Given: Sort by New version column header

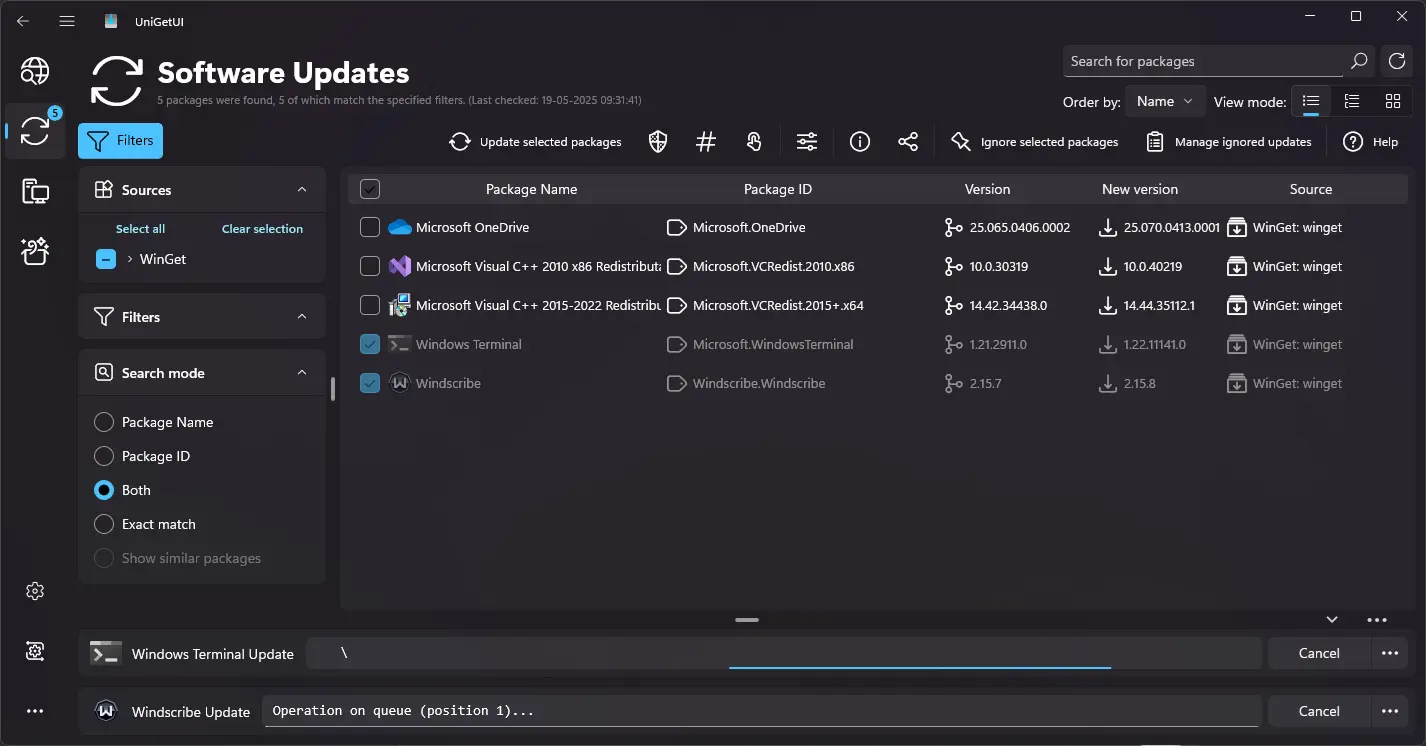Looking at the screenshot, I should click(x=1140, y=189).
